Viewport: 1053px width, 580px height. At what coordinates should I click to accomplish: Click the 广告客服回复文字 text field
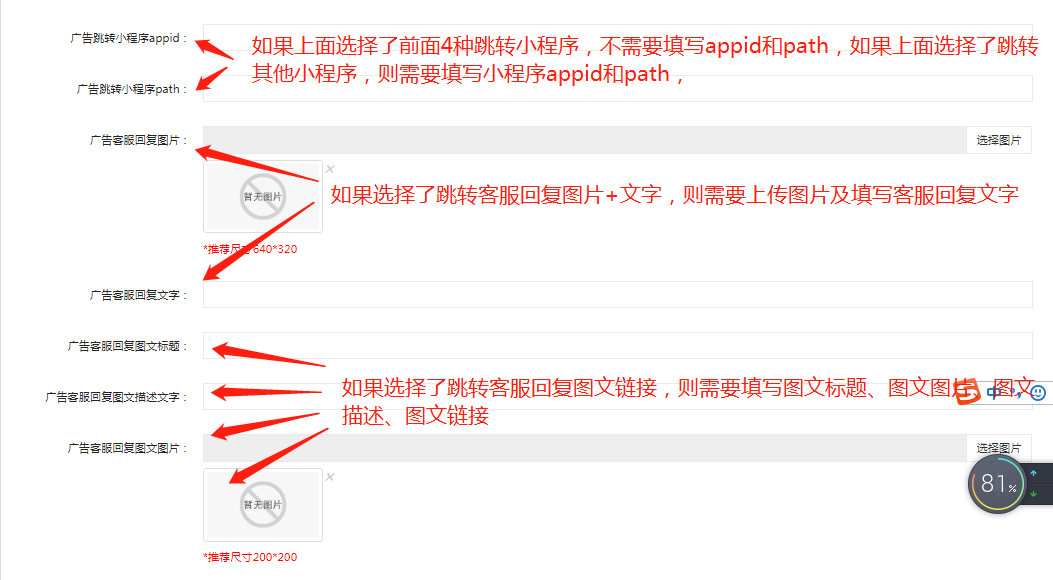click(x=617, y=295)
